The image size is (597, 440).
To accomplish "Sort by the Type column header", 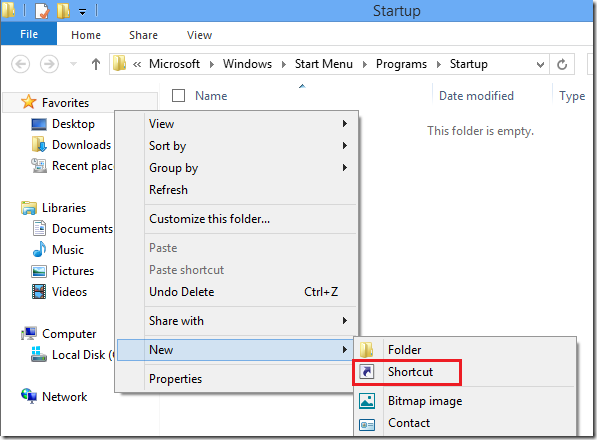I will coord(572,96).
